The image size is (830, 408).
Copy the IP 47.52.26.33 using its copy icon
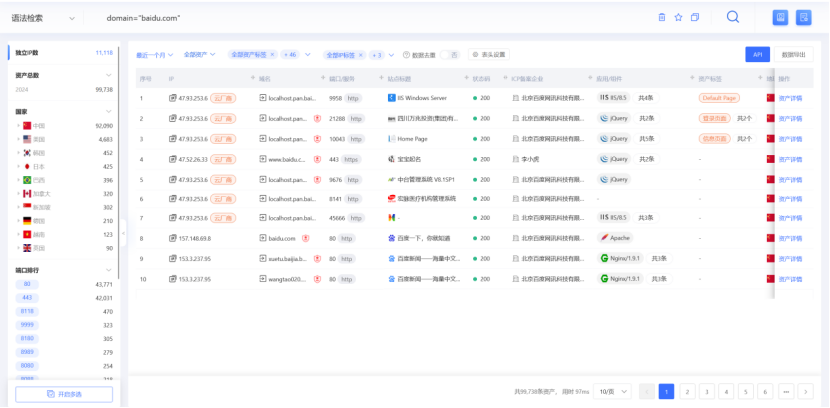(x=173, y=159)
